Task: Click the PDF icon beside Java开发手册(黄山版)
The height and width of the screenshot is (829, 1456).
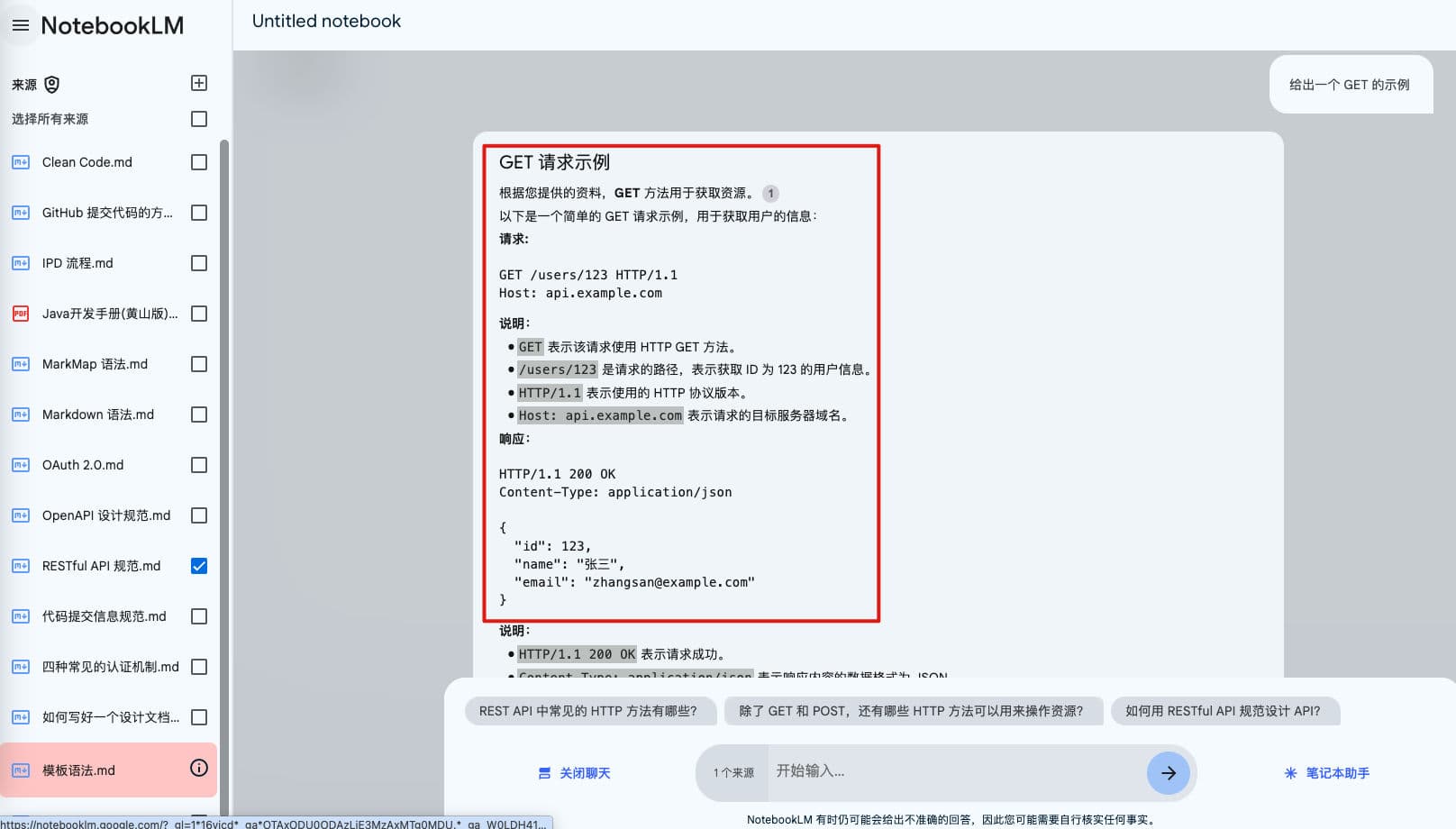Action: pos(20,313)
